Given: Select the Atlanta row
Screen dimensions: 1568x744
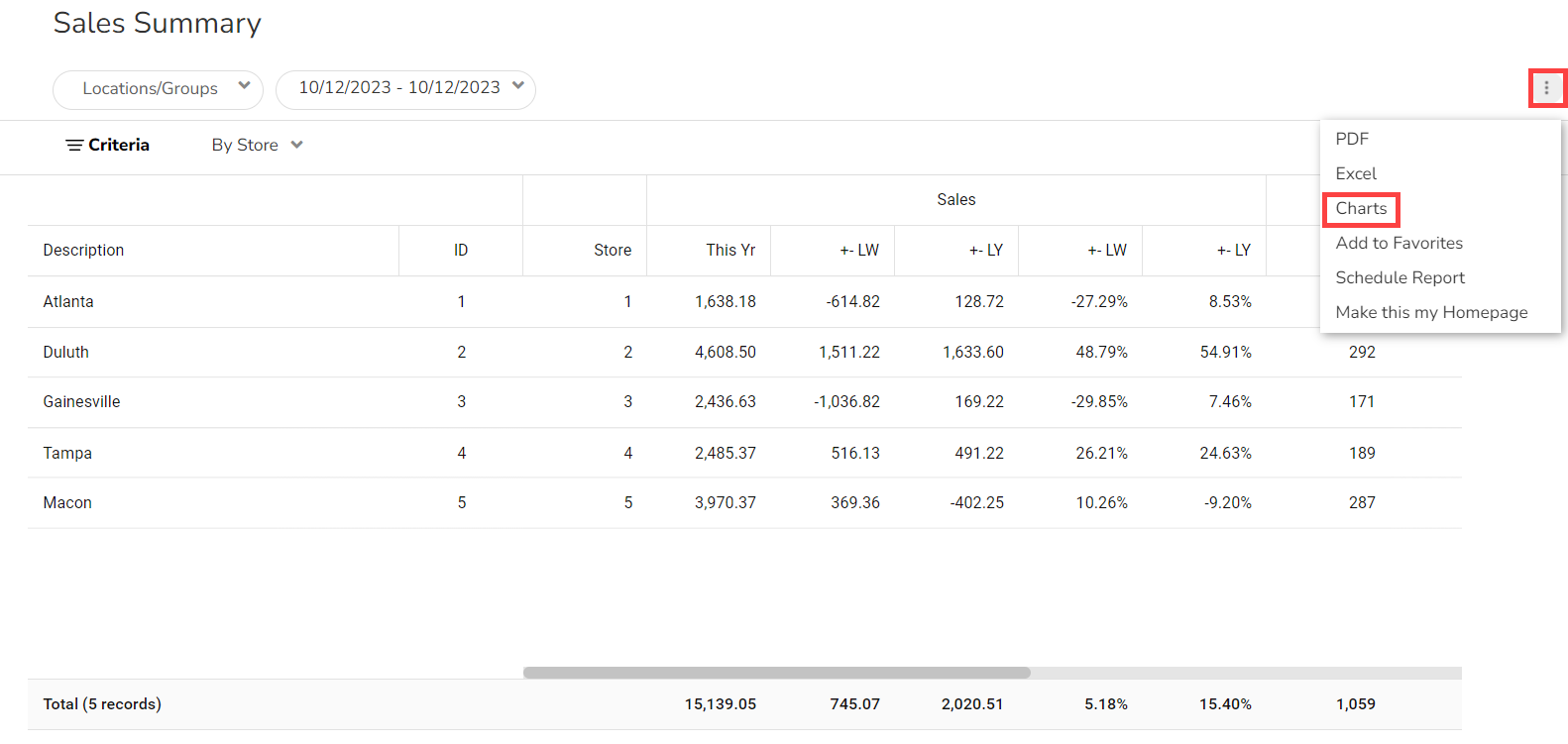Looking at the screenshot, I should pos(68,302).
